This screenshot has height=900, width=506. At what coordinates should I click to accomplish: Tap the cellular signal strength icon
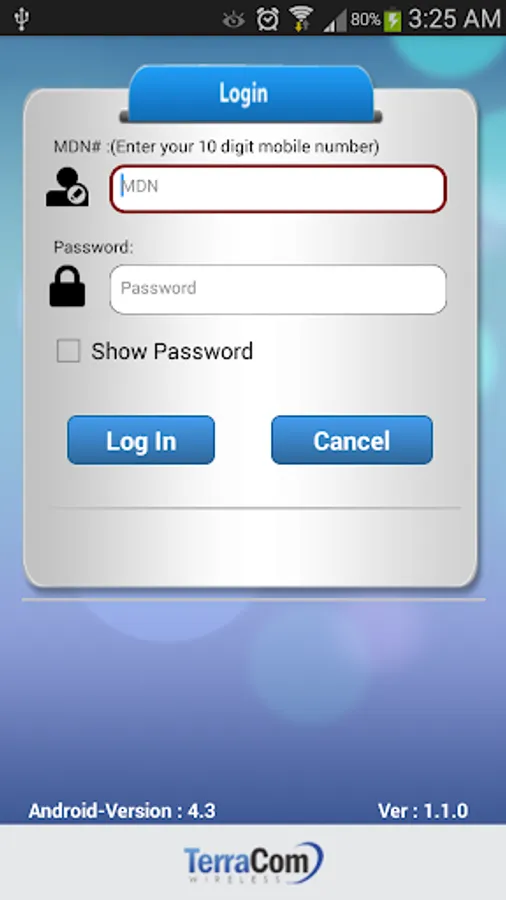point(335,21)
